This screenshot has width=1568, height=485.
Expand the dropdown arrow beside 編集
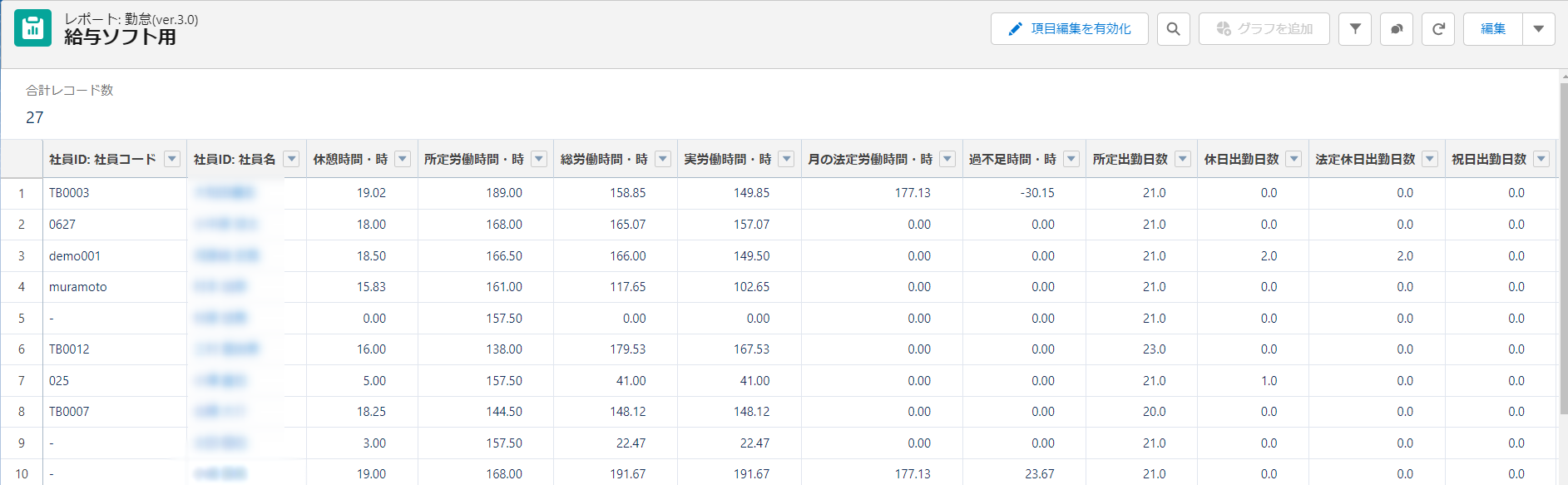pyautogui.click(x=1538, y=29)
